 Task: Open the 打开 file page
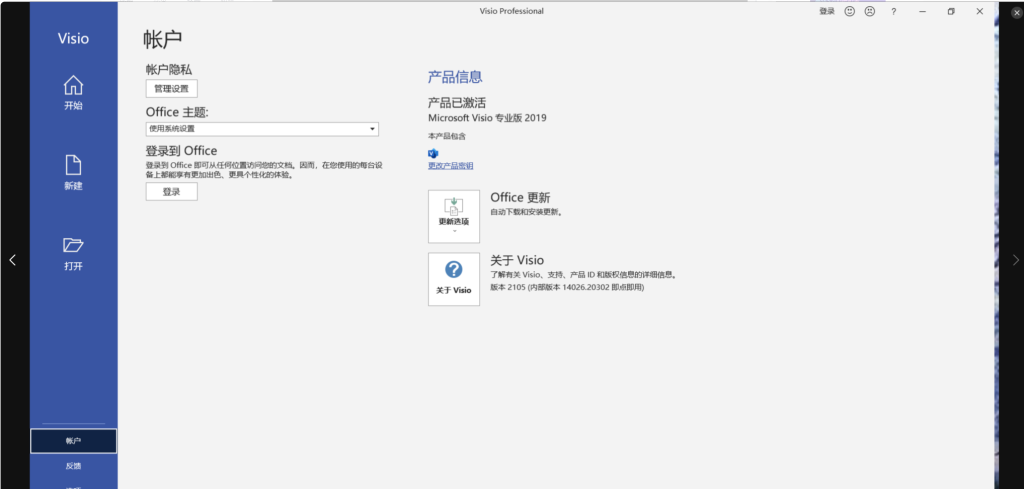[x=73, y=253]
